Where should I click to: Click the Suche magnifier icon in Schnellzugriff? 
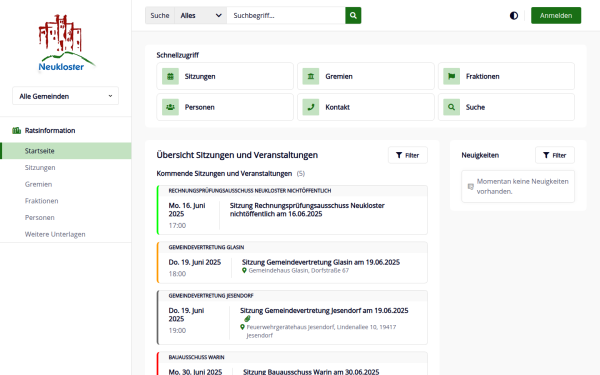452,107
